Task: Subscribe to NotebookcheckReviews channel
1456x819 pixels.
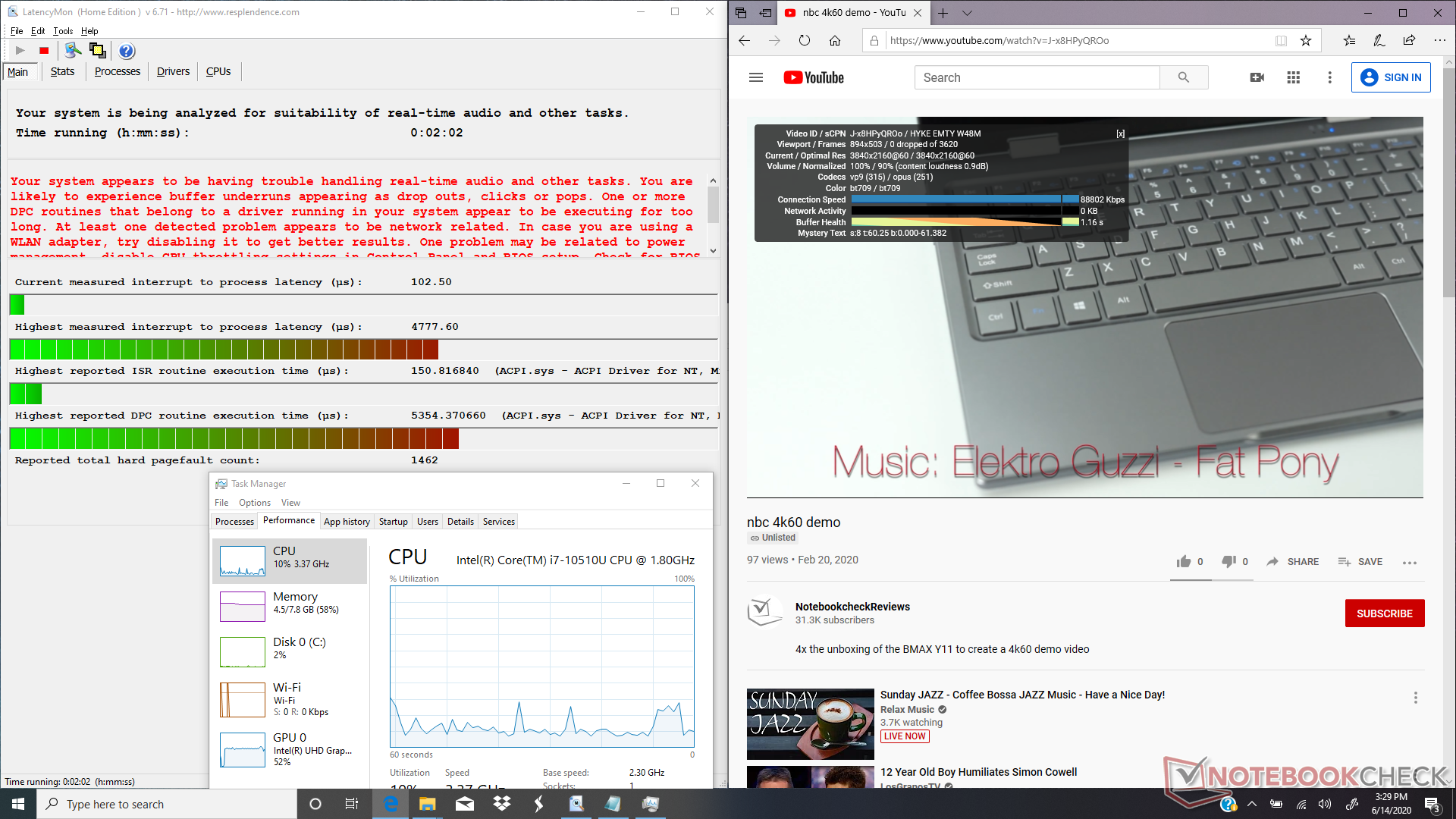Action: pos(1385,613)
